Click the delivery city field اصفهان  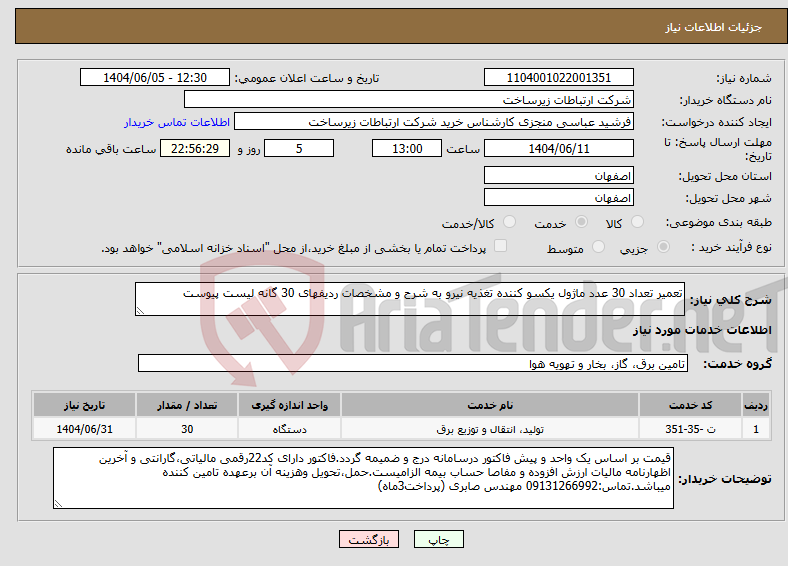(558, 198)
